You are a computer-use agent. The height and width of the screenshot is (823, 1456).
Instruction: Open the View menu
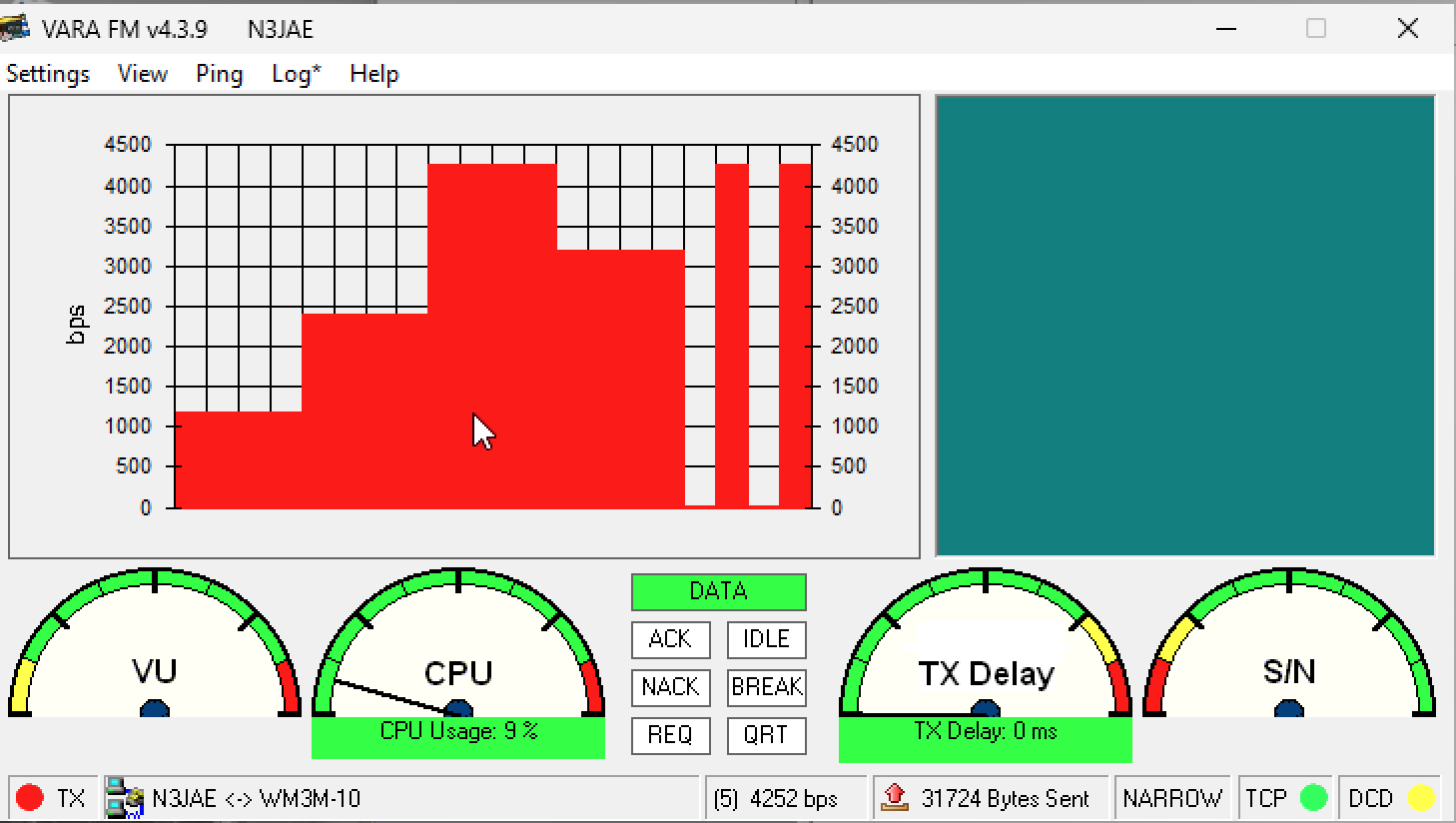coord(142,74)
